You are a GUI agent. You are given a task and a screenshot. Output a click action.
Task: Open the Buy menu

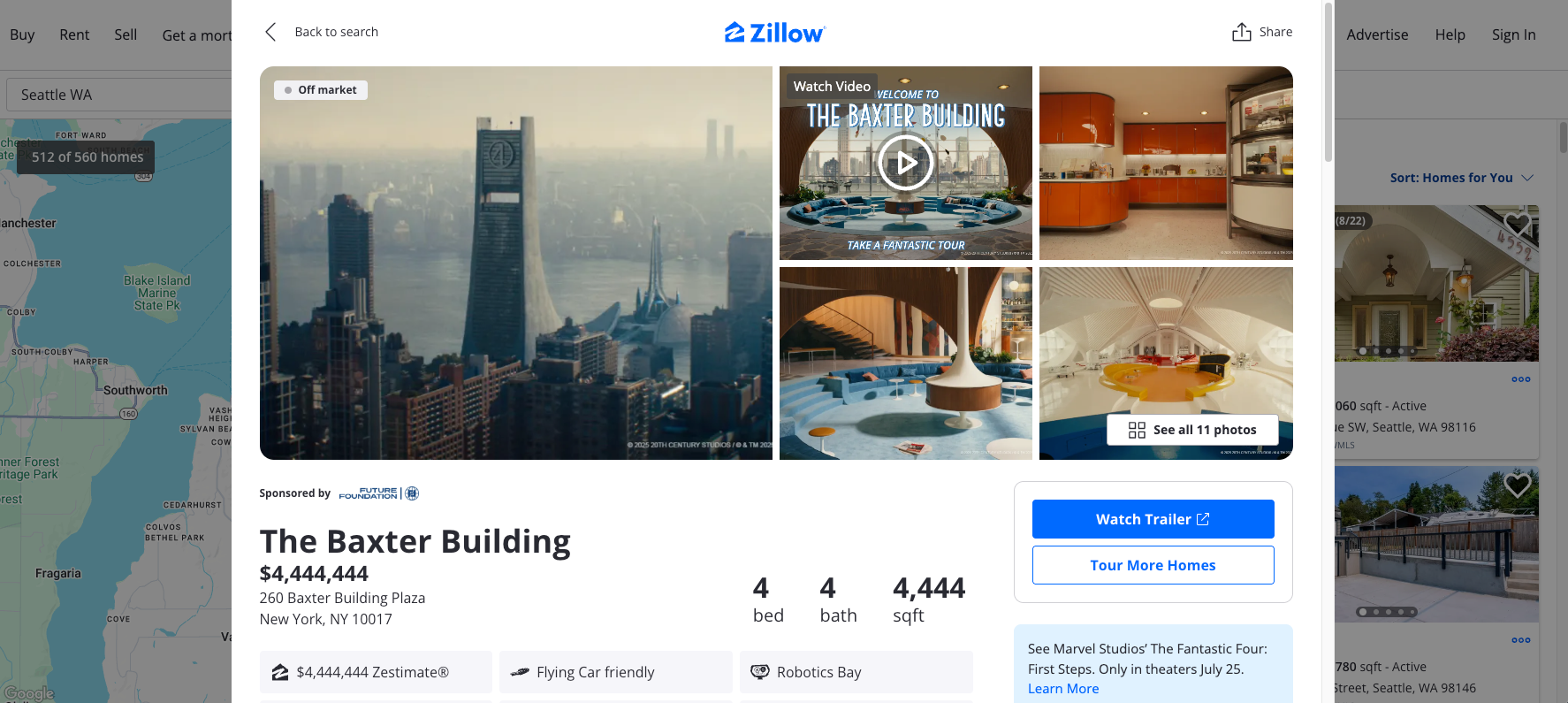22,34
